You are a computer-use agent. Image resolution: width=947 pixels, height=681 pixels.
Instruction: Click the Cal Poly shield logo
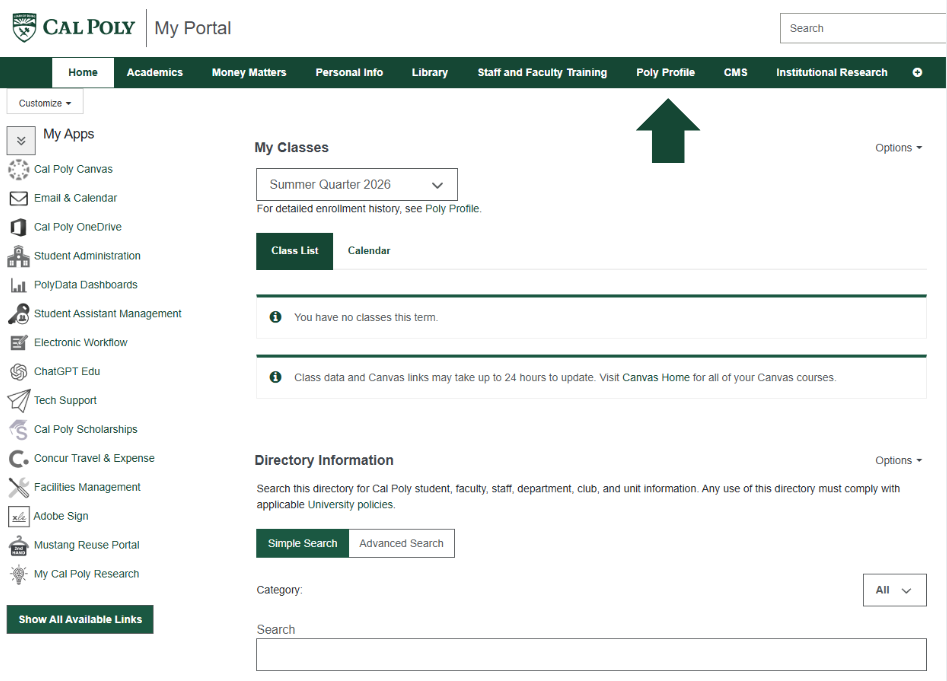pos(24,28)
